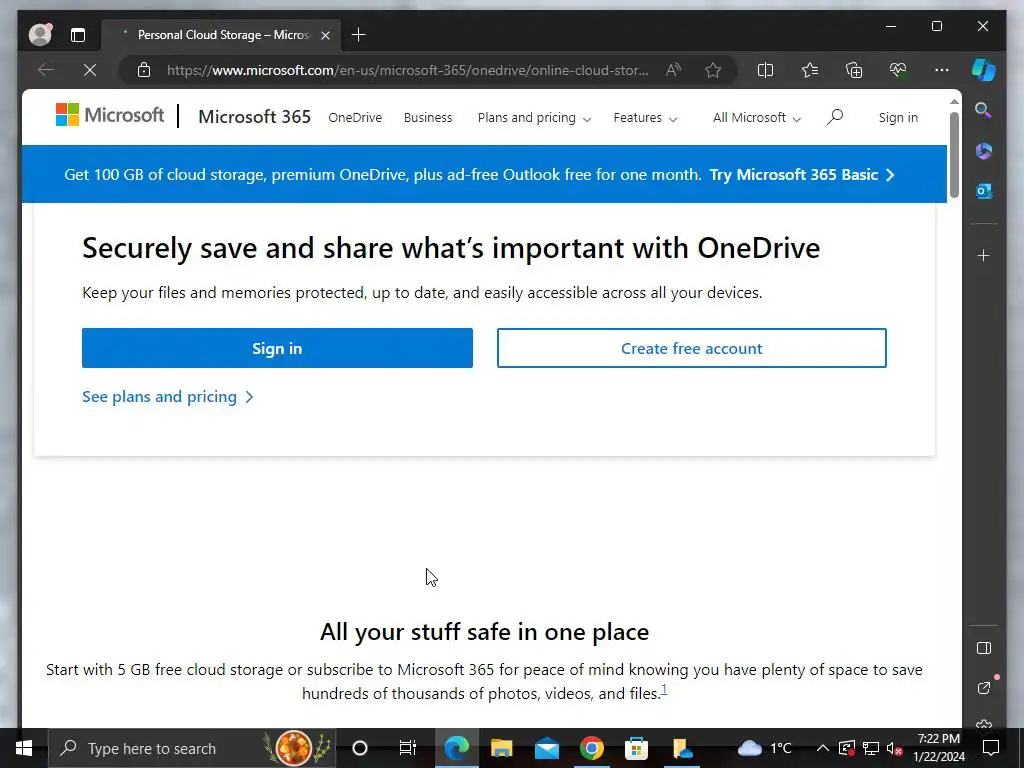
Task: Stop loading the page
Action: [x=90, y=70]
